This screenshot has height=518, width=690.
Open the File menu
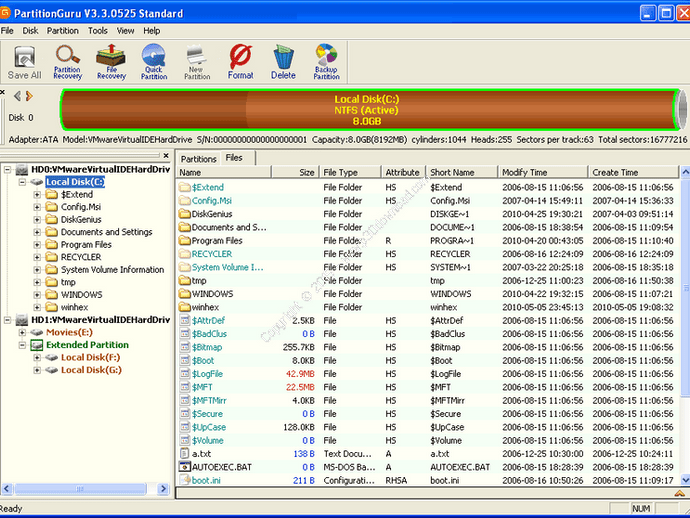pyautogui.click(x=7, y=31)
